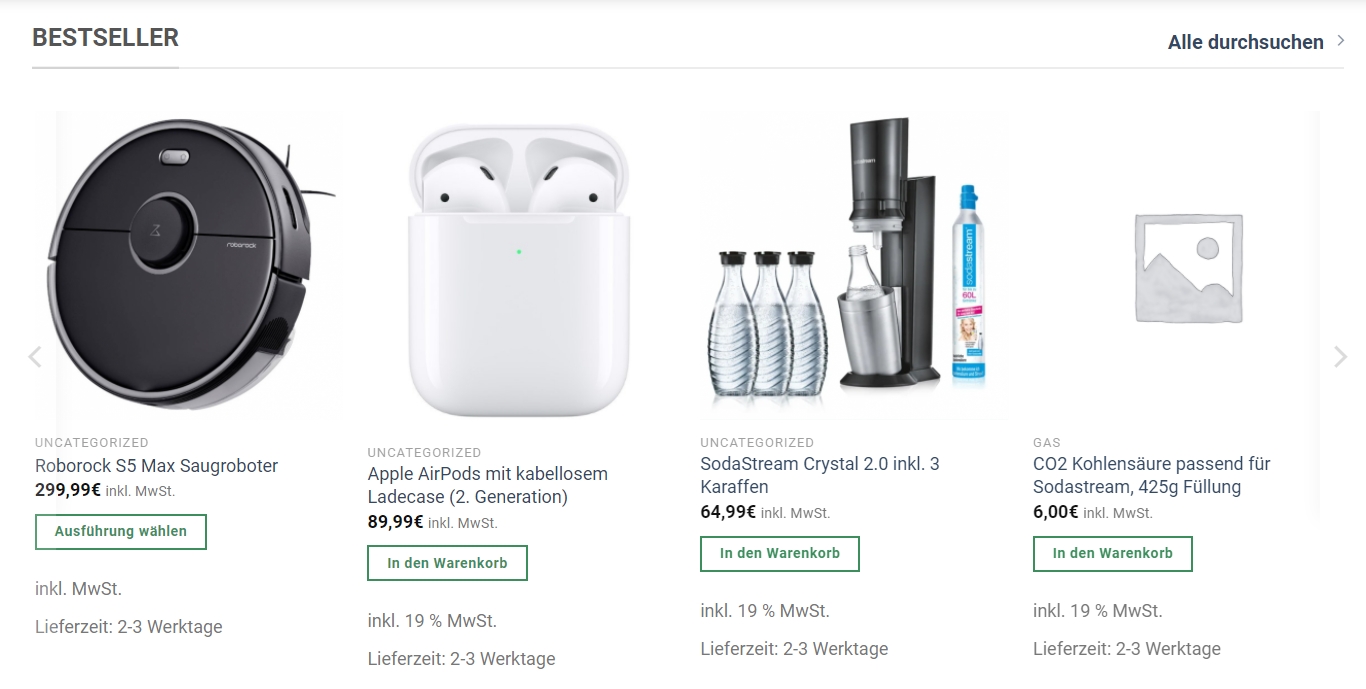Open Apple AirPods mit kabellosem Ladecase title
Viewport: 1366px width, 689px height.
pyautogui.click(x=488, y=485)
